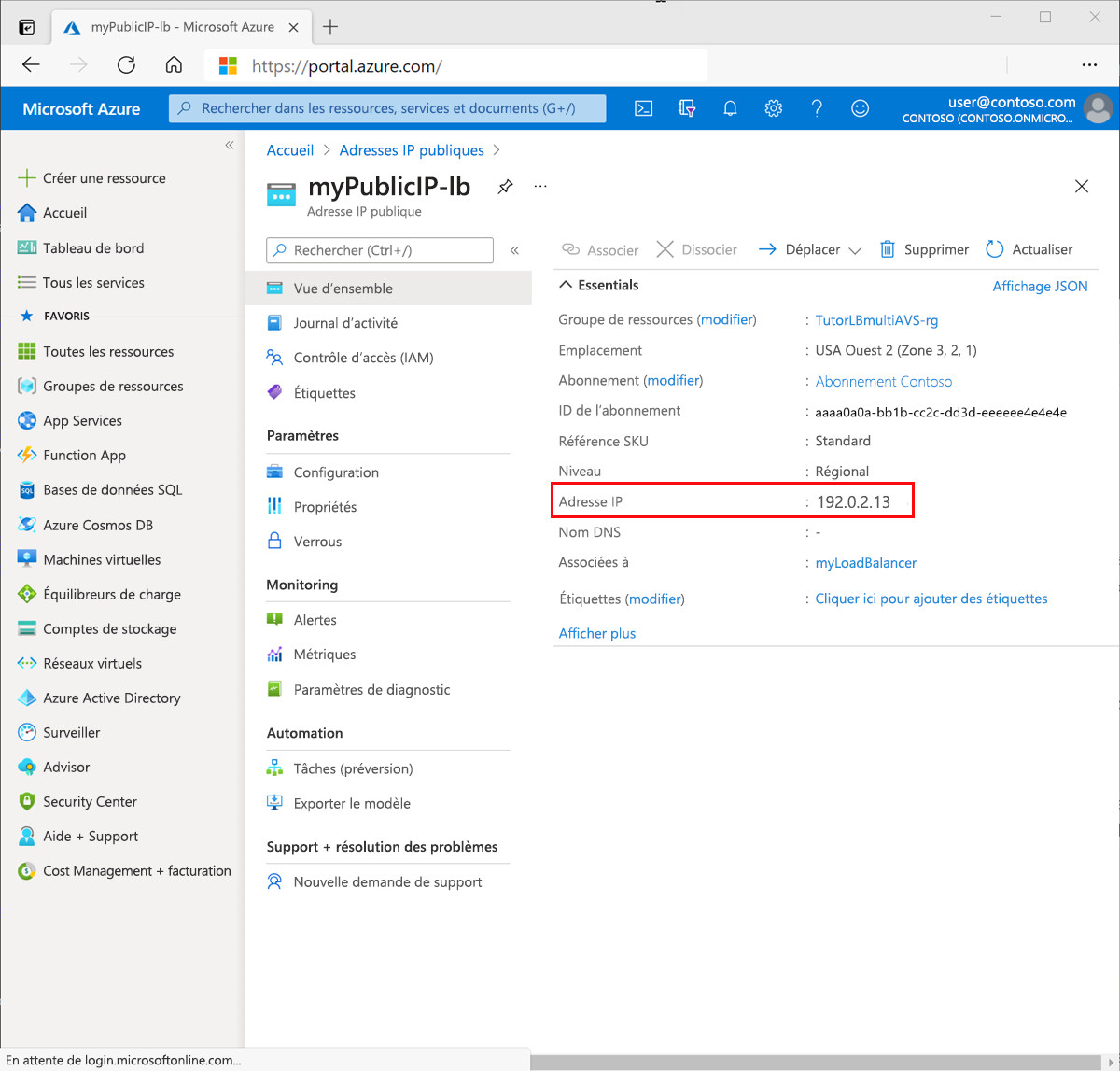Go to Adresses IP publiques breadcrumb
Viewport: 1120px width, 1071px height.
pos(412,150)
